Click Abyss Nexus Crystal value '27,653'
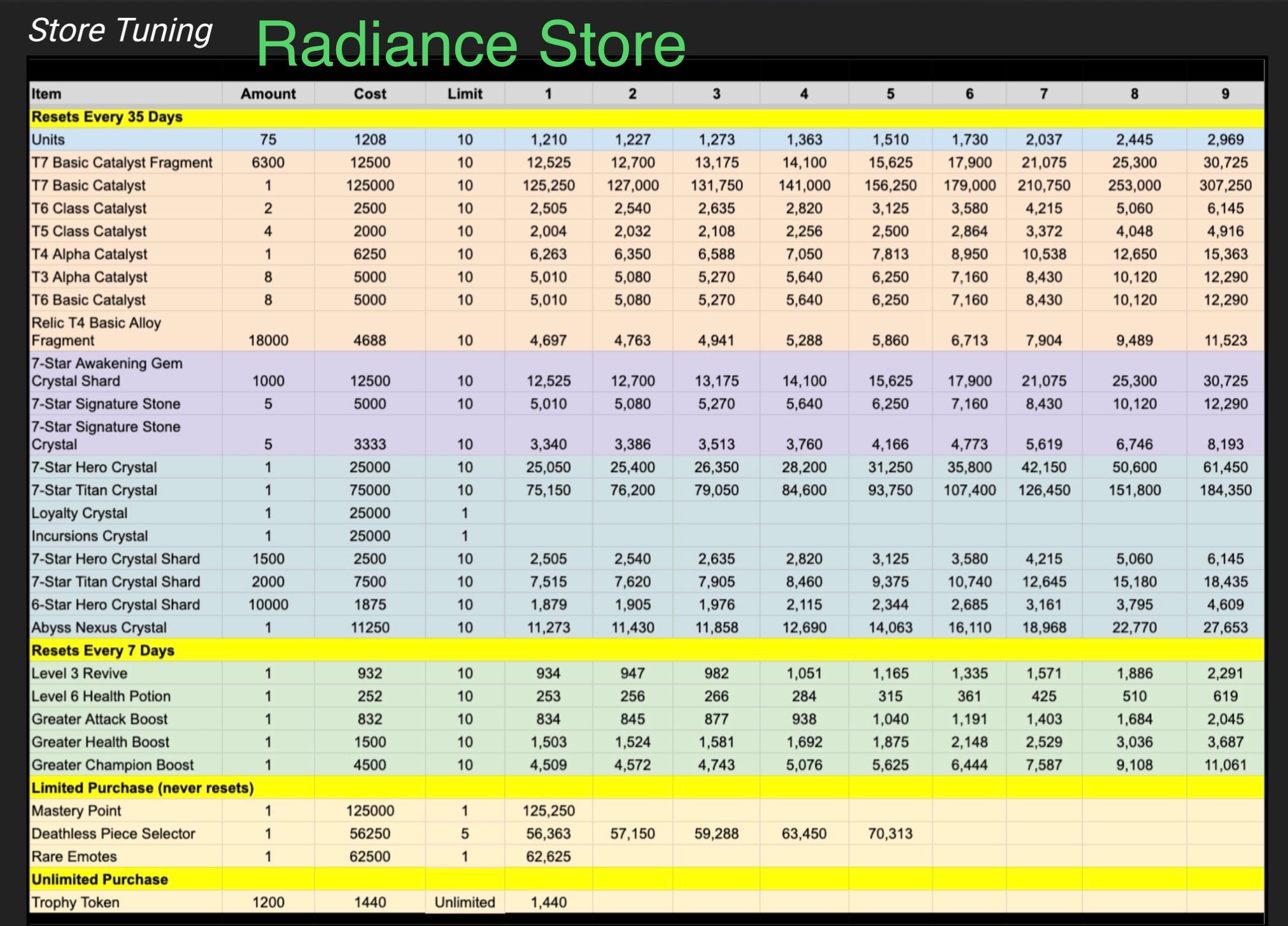Image resolution: width=1288 pixels, height=926 pixels. coord(1226,628)
